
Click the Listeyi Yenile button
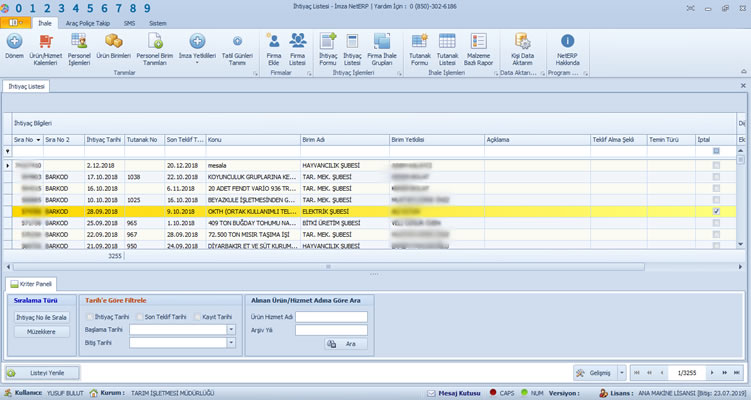pyautogui.click(x=42, y=373)
